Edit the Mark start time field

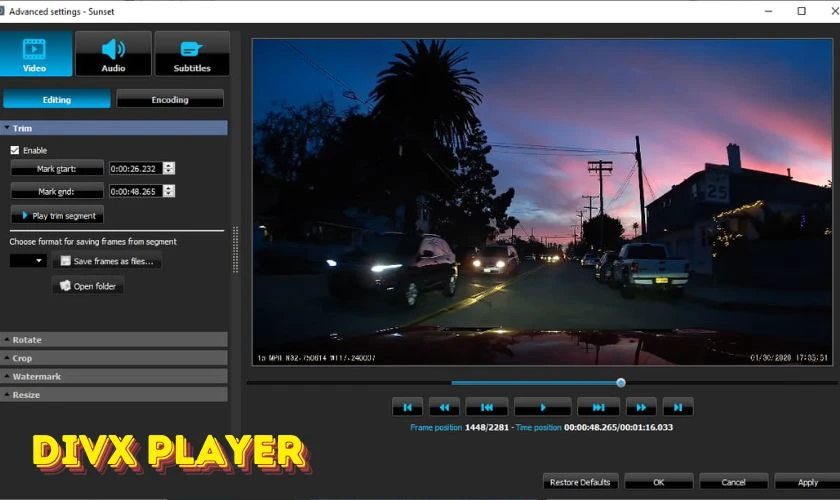click(x=136, y=168)
